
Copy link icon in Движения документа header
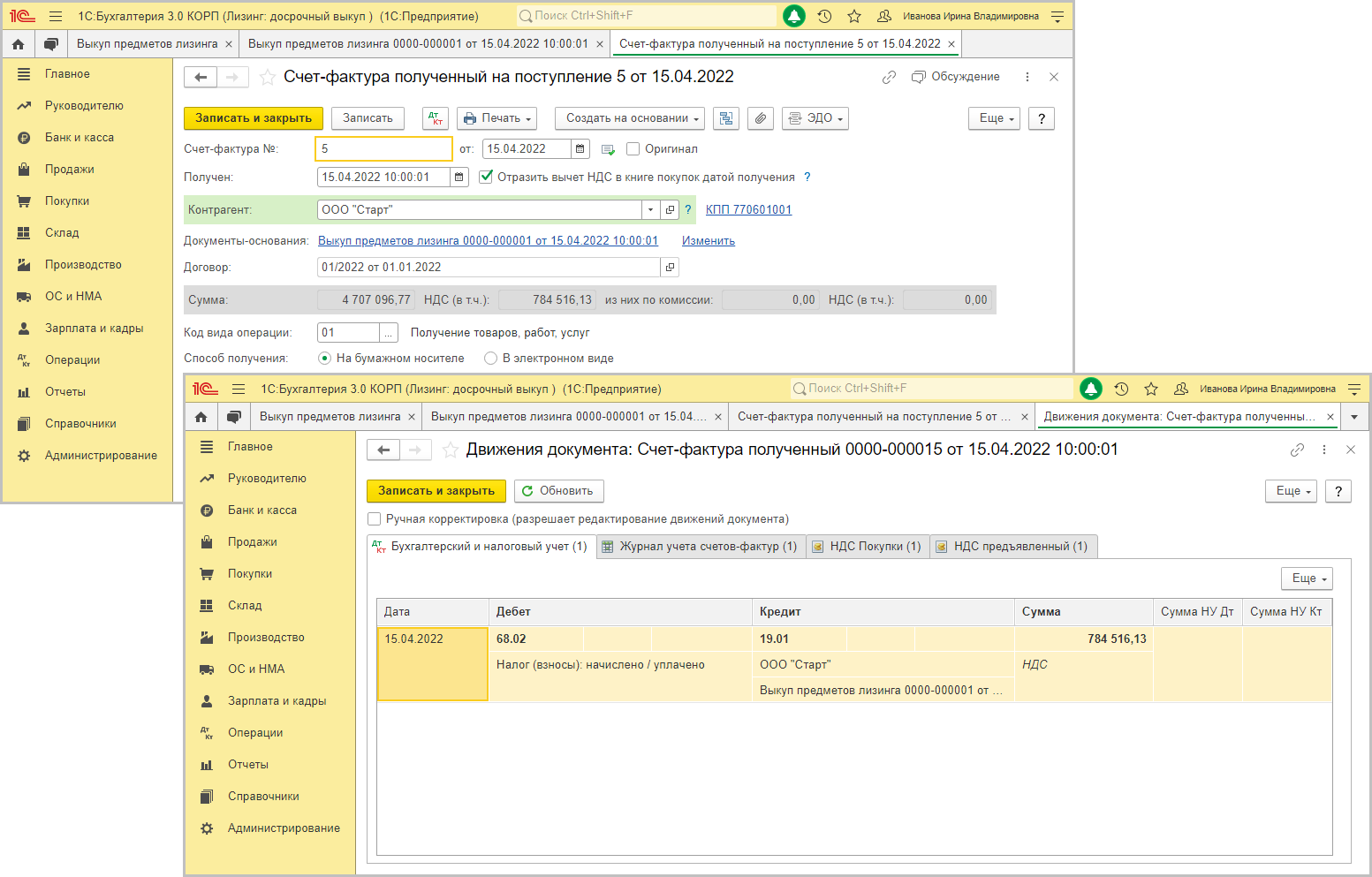pyautogui.click(x=1297, y=450)
